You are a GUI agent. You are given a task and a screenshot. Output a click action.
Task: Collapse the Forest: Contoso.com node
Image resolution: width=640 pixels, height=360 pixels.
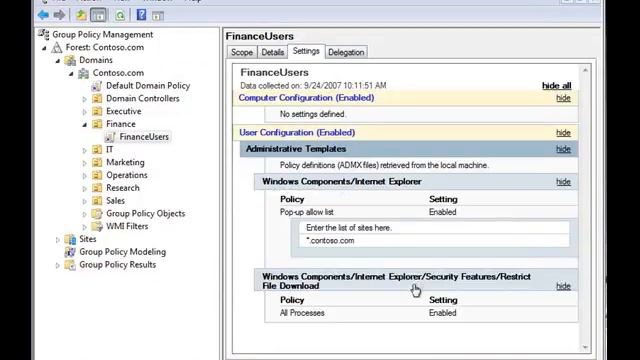coord(44,48)
